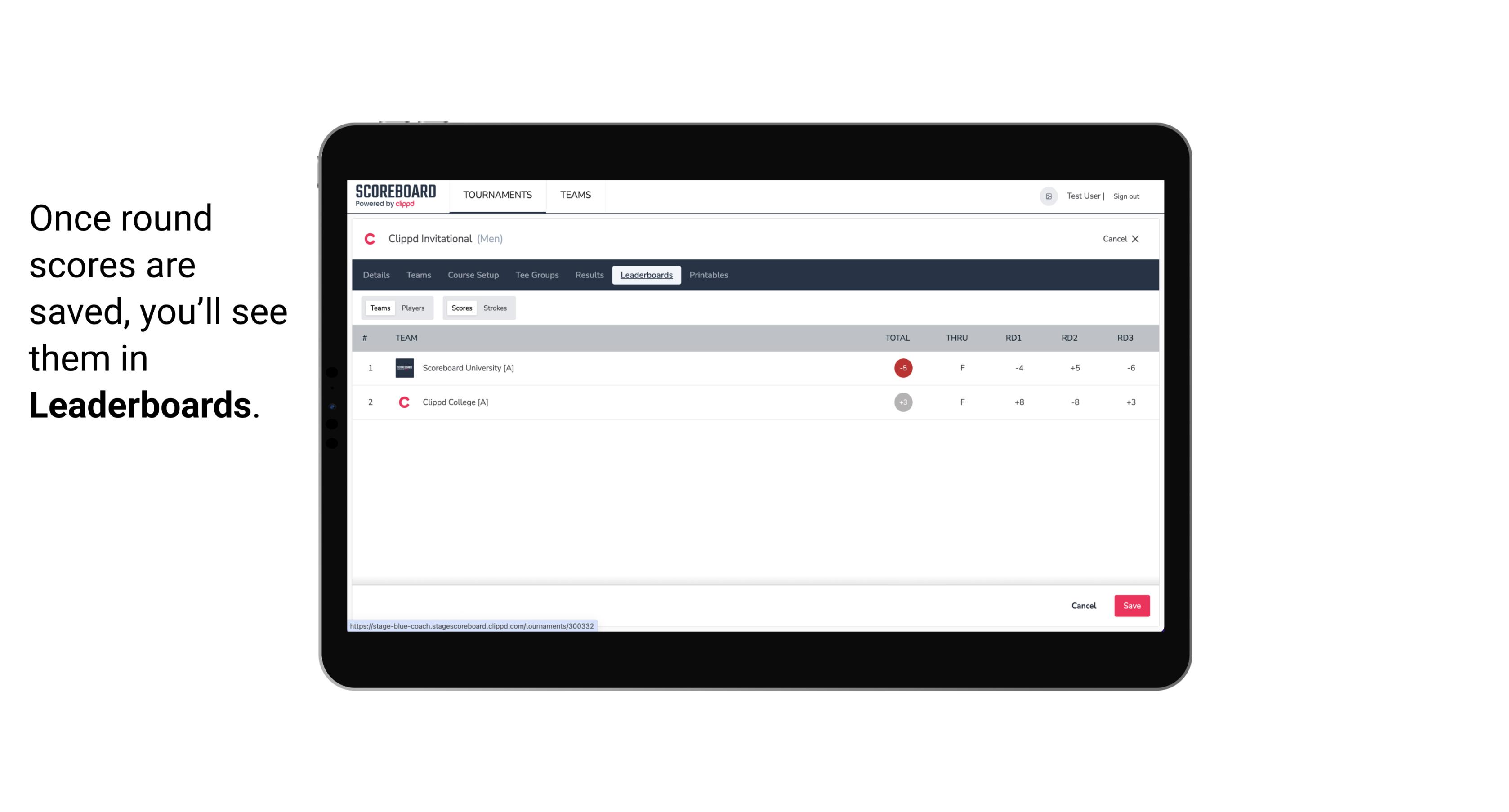
Task: Open the Printables tab
Action: tap(709, 275)
